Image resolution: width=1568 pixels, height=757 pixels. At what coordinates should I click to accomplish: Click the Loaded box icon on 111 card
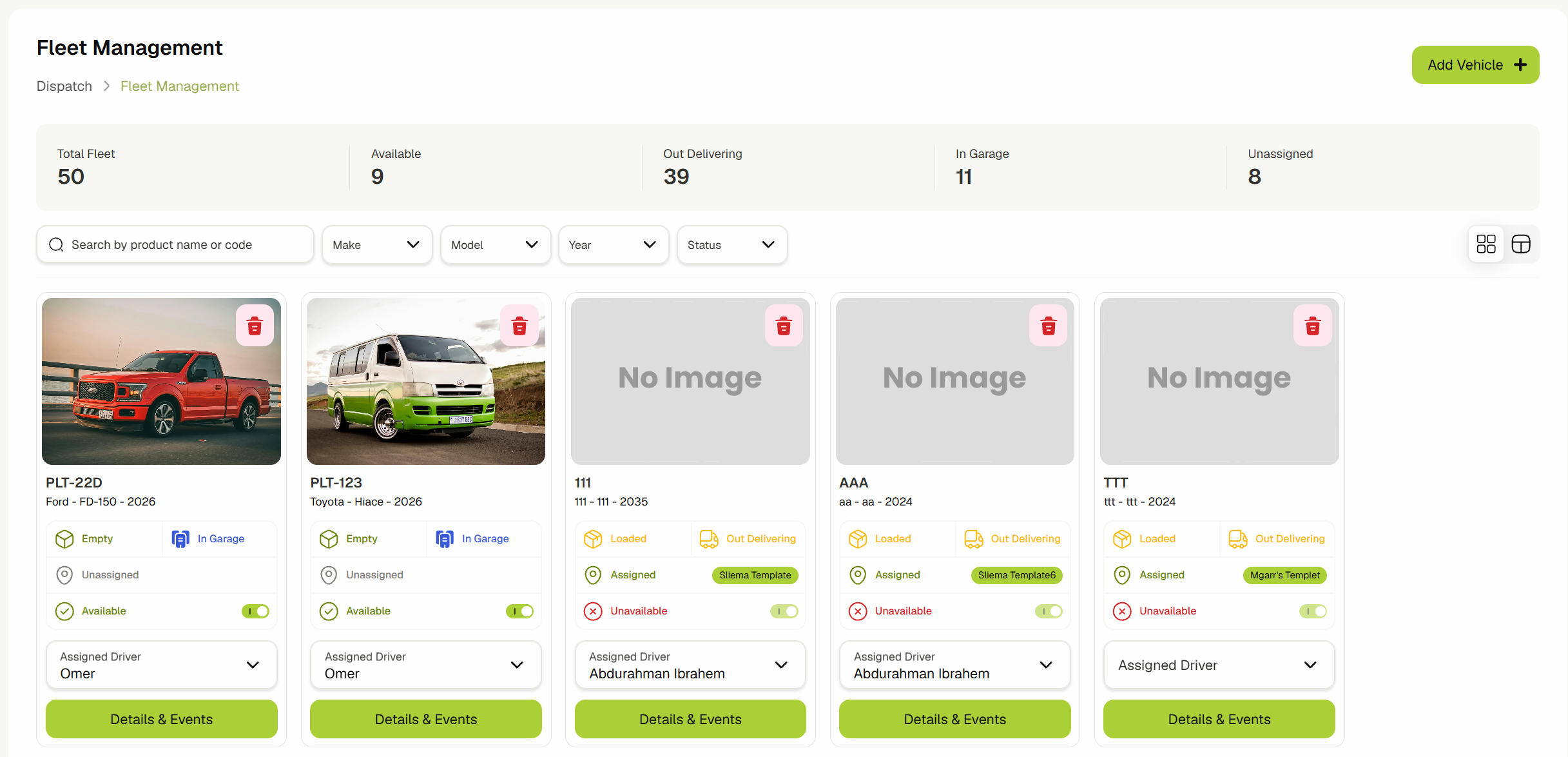point(593,538)
